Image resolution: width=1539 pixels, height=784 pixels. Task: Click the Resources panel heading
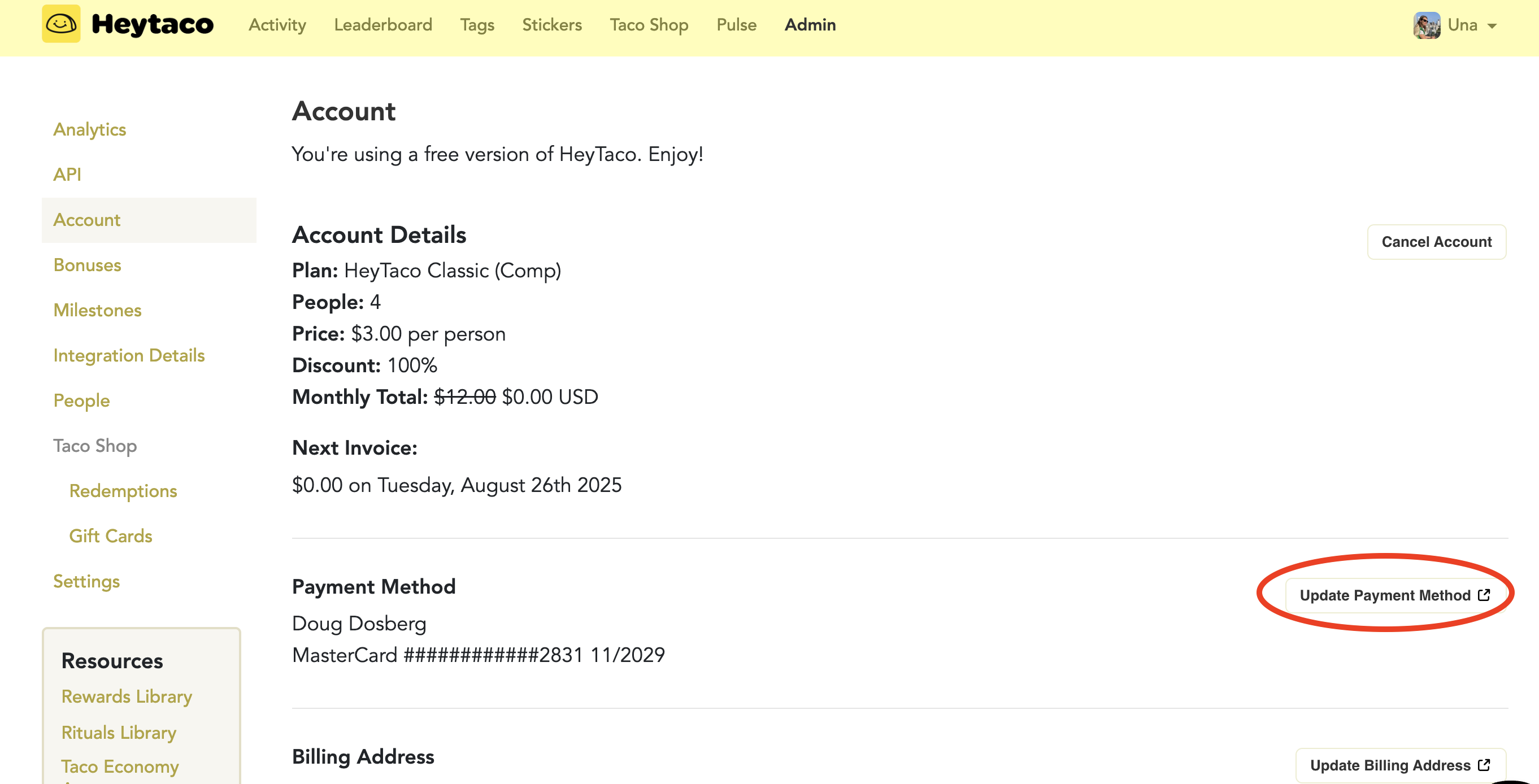pyautogui.click(x=112, y=661)
